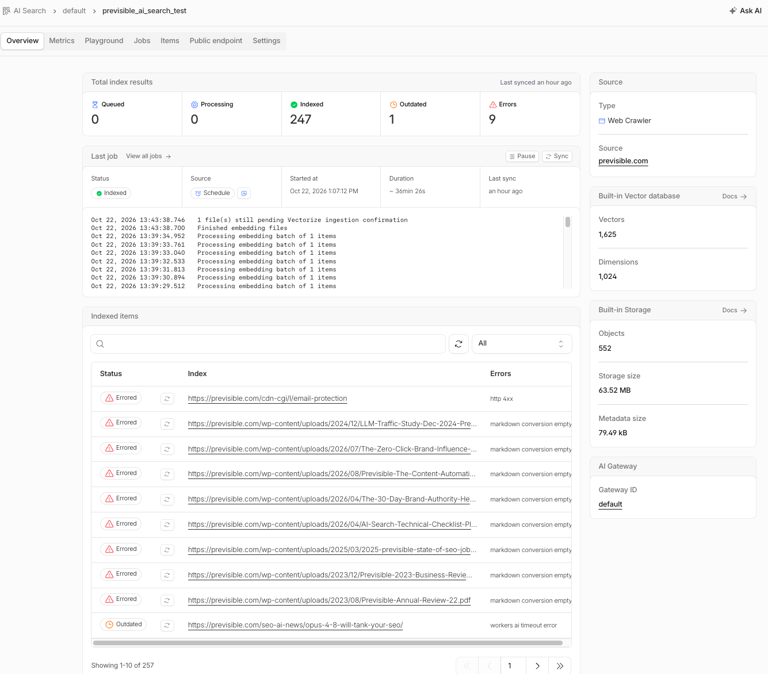Open AI-Search-Technical-Checklist link
Viewport: 768px width, 674px height.
click(x=332, y=525)
